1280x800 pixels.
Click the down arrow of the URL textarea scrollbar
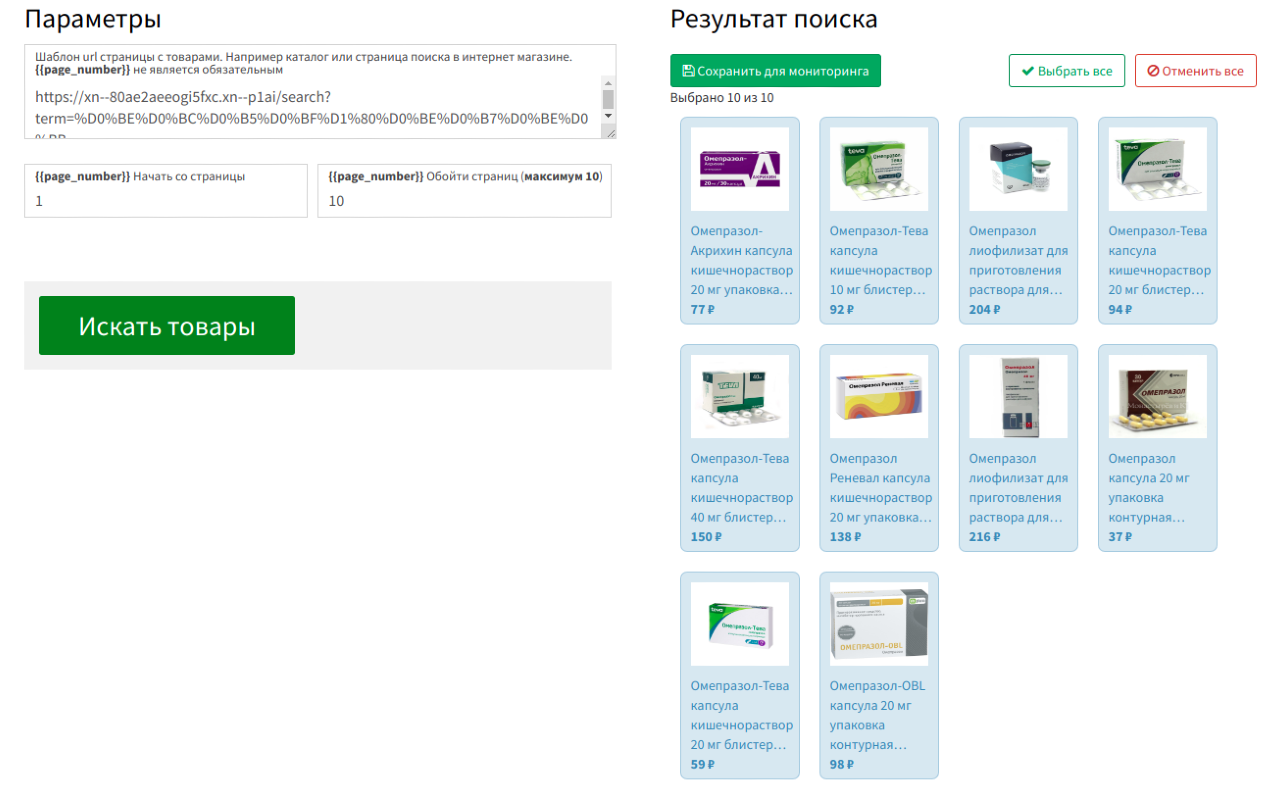[608, 116]
